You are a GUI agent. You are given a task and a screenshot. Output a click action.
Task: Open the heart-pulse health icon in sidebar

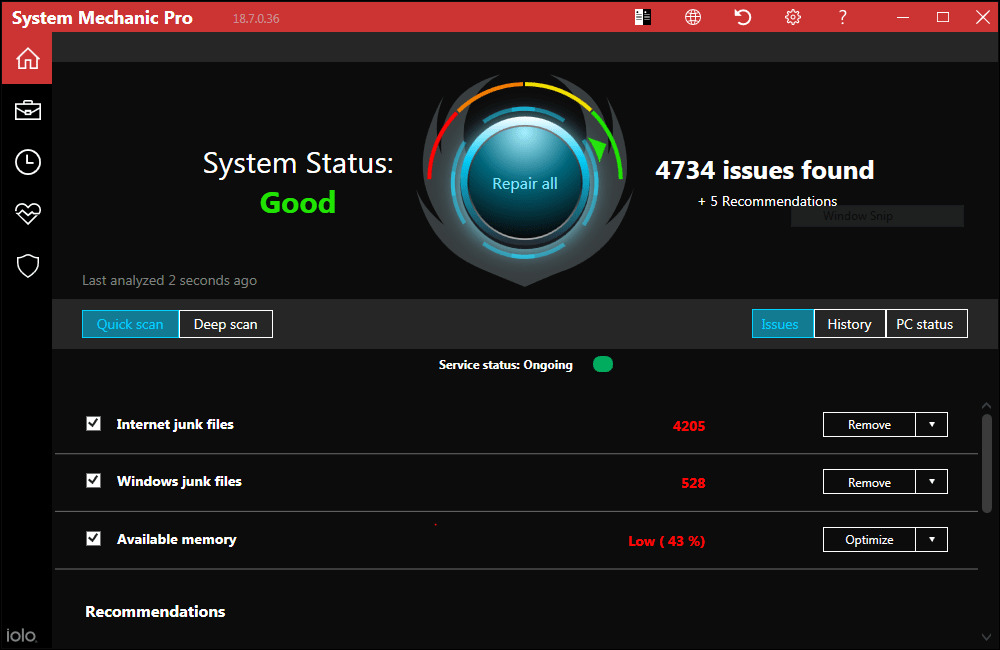[x=27, y=214]
